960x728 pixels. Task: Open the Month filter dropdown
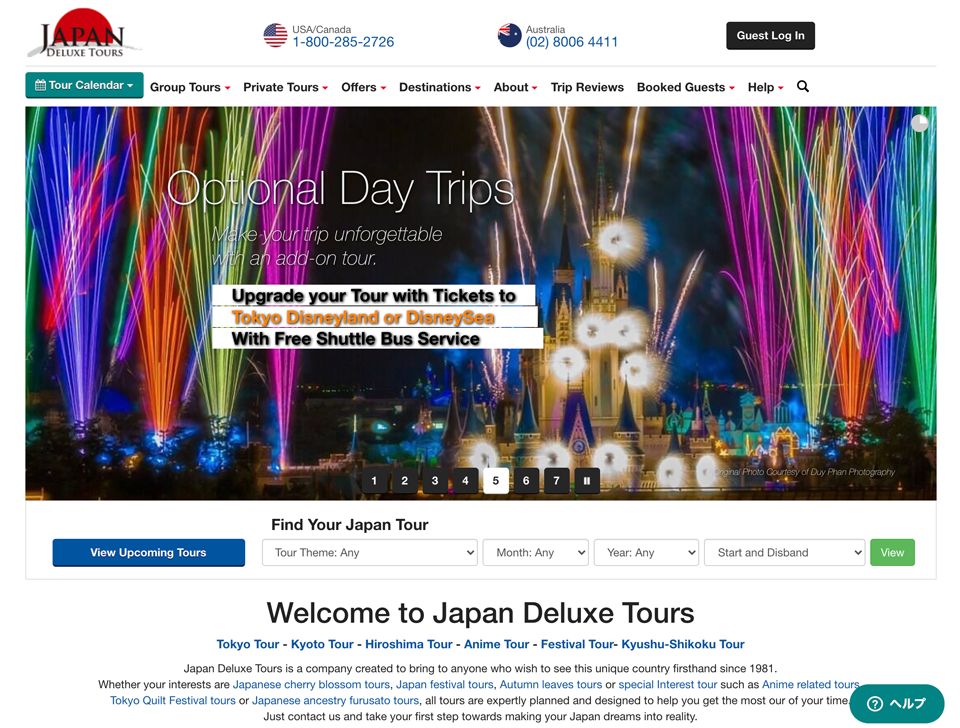pos(535,552)
